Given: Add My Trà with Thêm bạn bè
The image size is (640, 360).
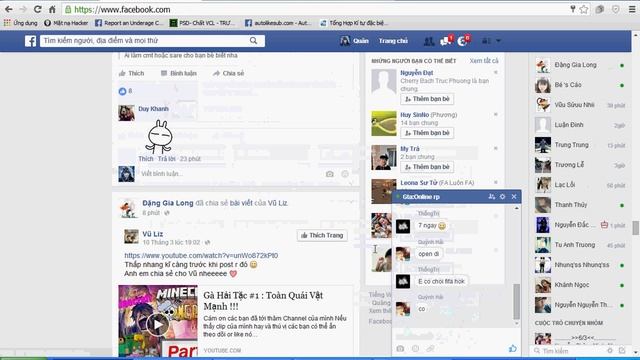Looking at the screenshot, I should (x=427, y=167).
